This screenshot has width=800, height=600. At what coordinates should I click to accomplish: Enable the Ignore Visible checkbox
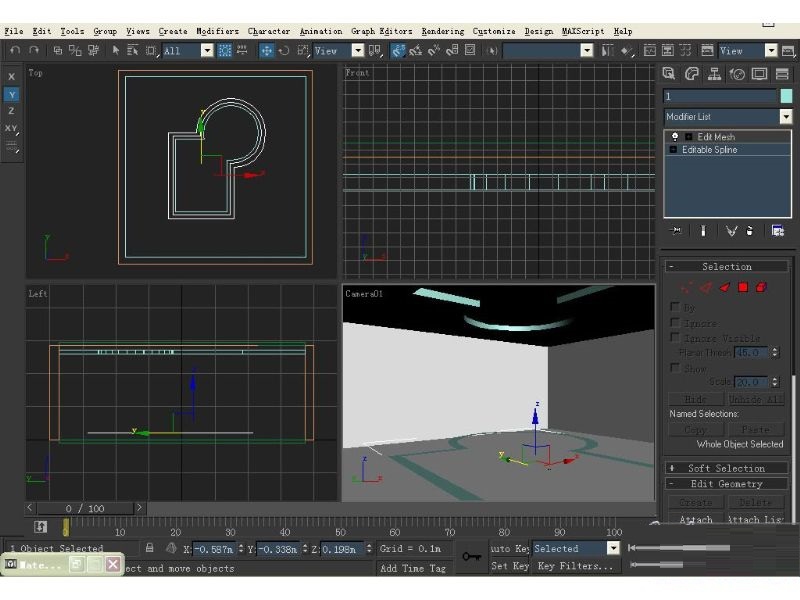[x=674, y=337]
